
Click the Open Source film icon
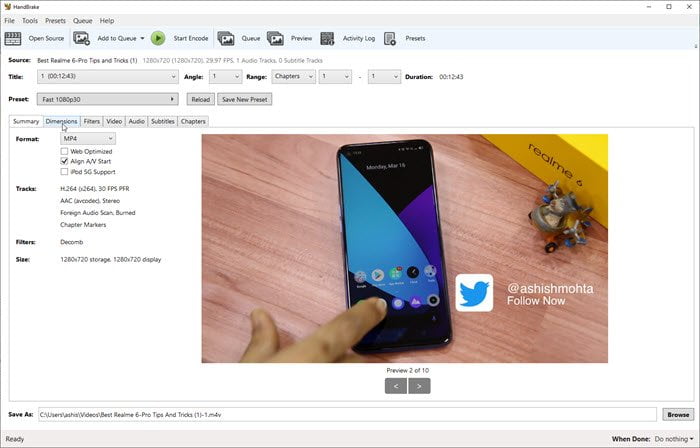[12, 38]
